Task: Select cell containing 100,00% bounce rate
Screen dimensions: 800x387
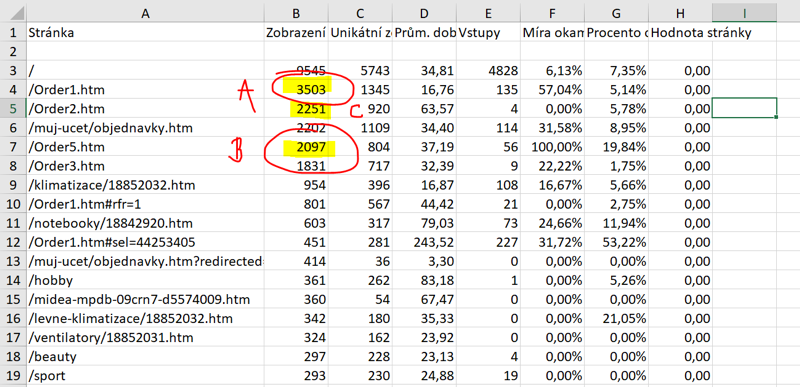Action: (553, 147)
